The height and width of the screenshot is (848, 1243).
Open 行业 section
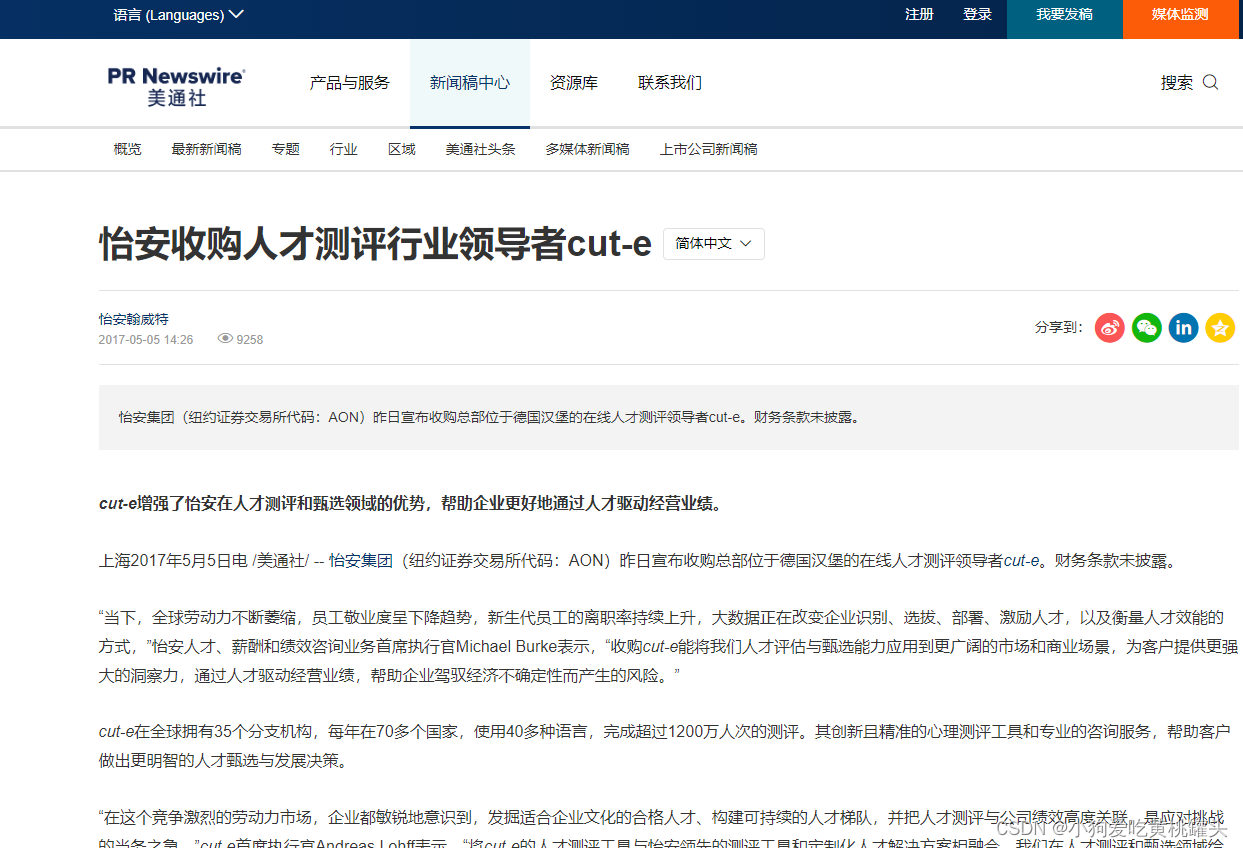click(344, 149)
